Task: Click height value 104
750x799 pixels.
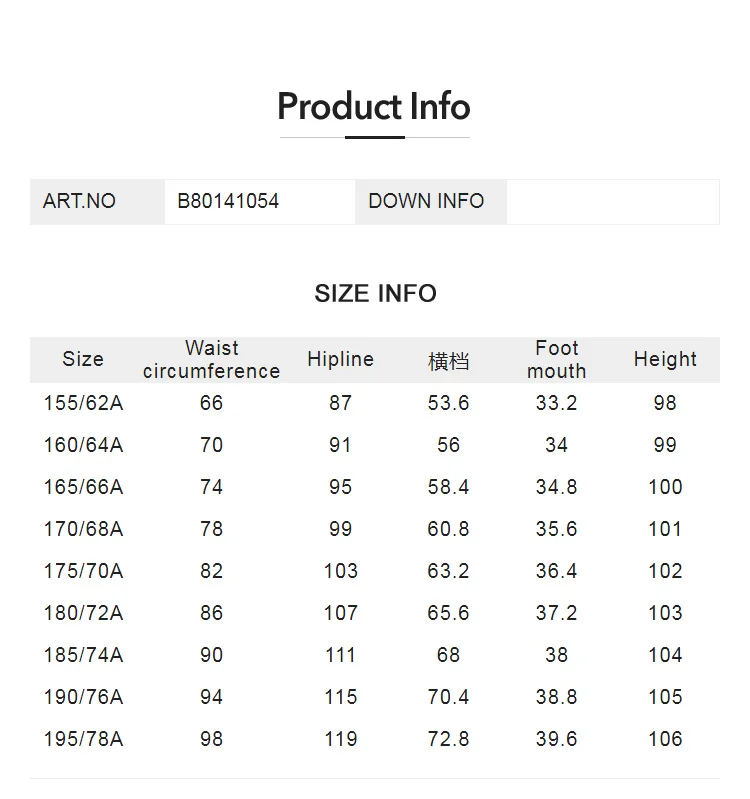Action: tap(665, 655)
